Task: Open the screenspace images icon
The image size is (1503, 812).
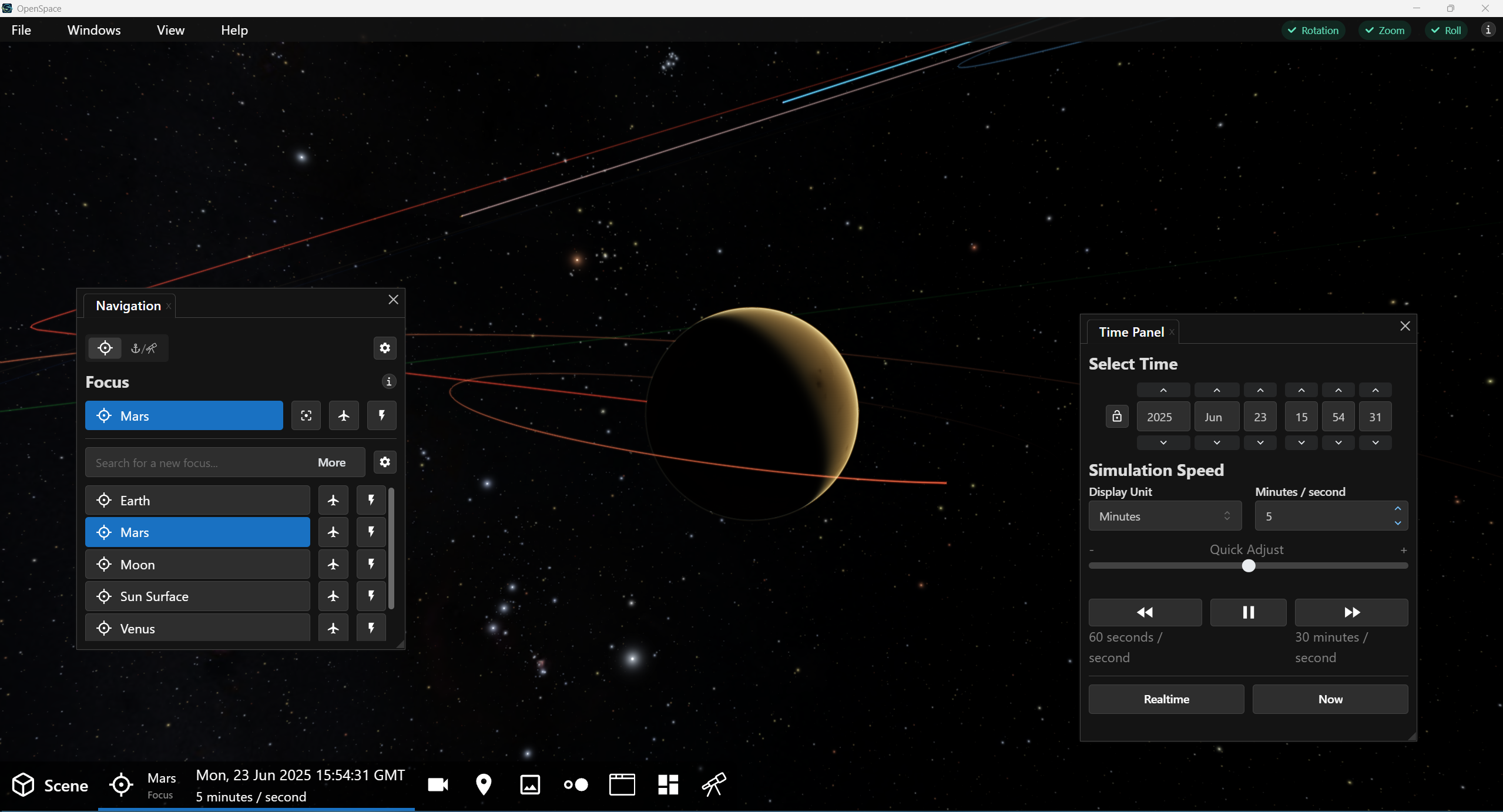Action: point(530,785)
